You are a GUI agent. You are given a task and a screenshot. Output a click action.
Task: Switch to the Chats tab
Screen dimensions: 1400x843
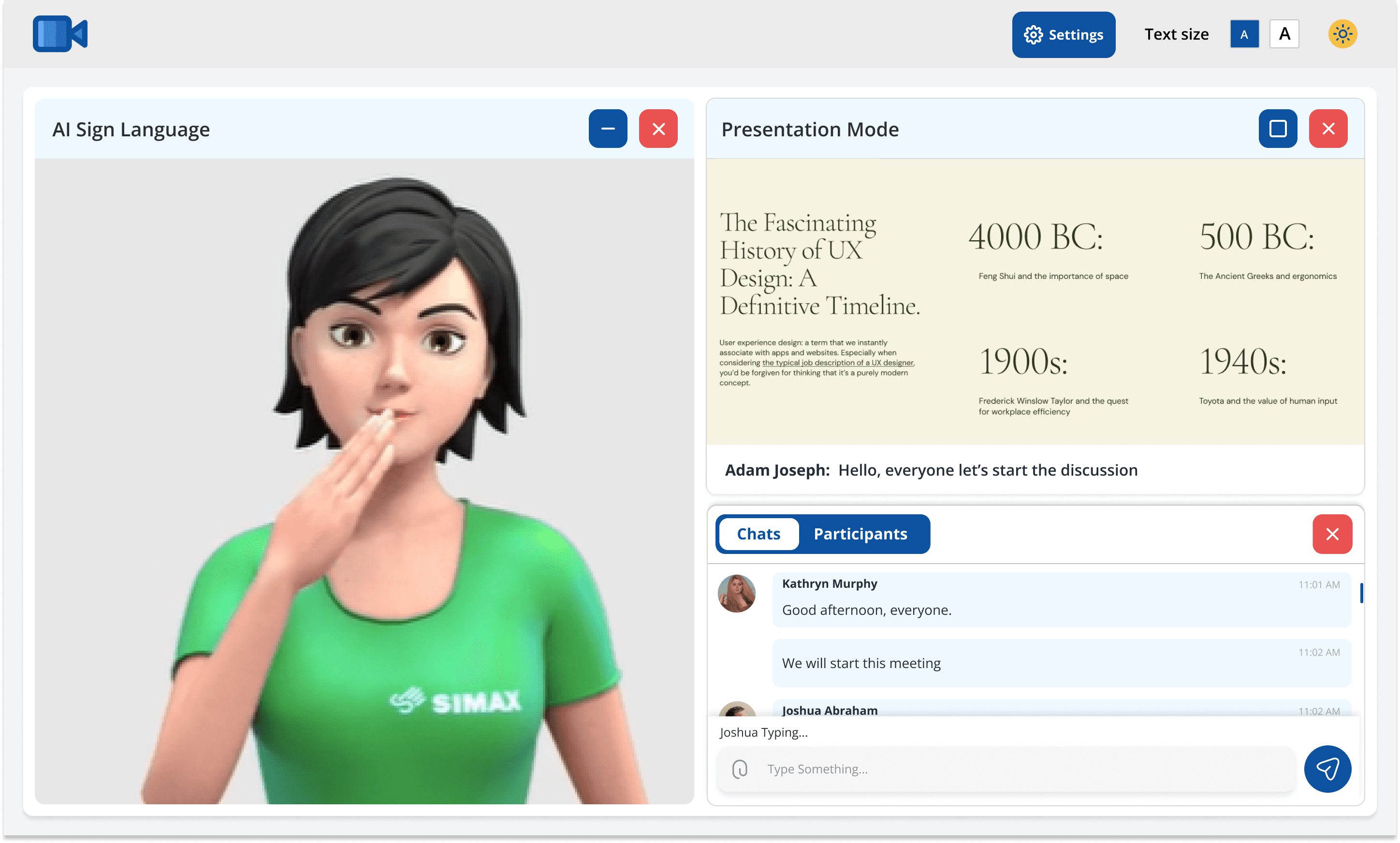point(758,534)
